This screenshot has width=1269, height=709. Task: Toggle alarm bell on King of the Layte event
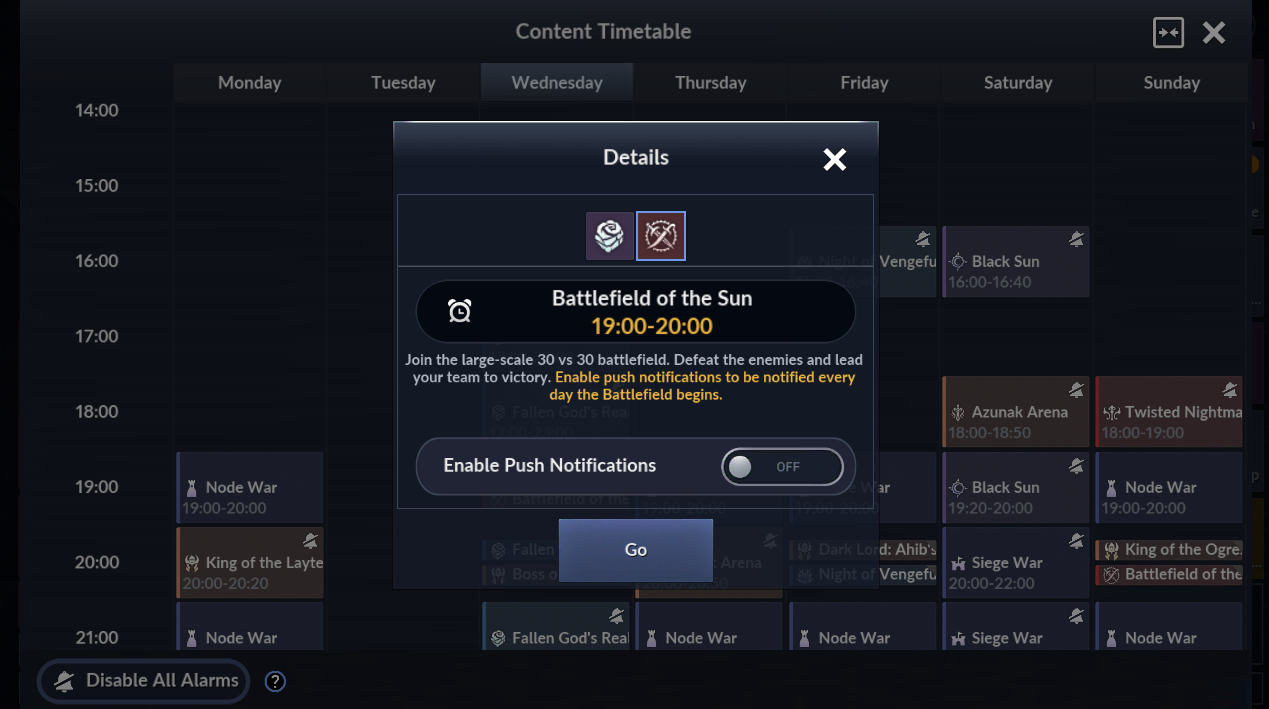pyautogui.click(x=310, y=541)
